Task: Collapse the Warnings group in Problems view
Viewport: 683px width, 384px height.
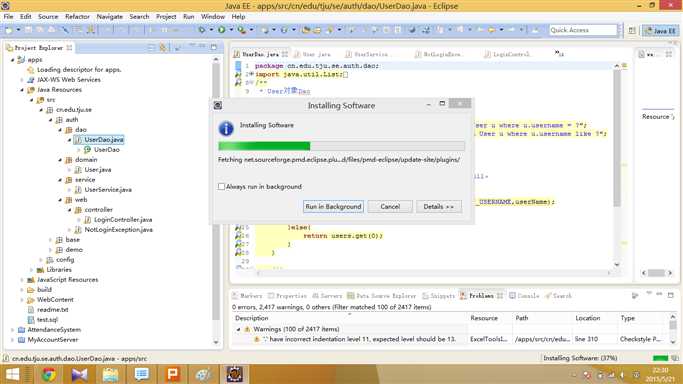Action: [x=238, y=329]
